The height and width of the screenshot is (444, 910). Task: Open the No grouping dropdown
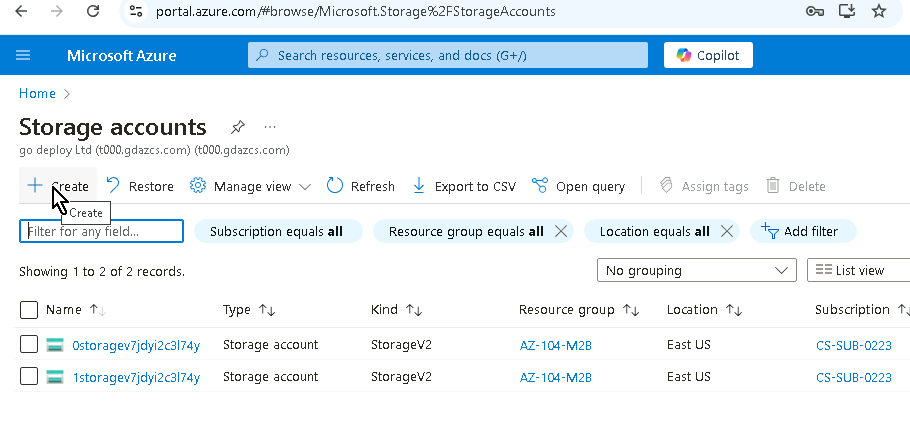(x=696, y=270)
